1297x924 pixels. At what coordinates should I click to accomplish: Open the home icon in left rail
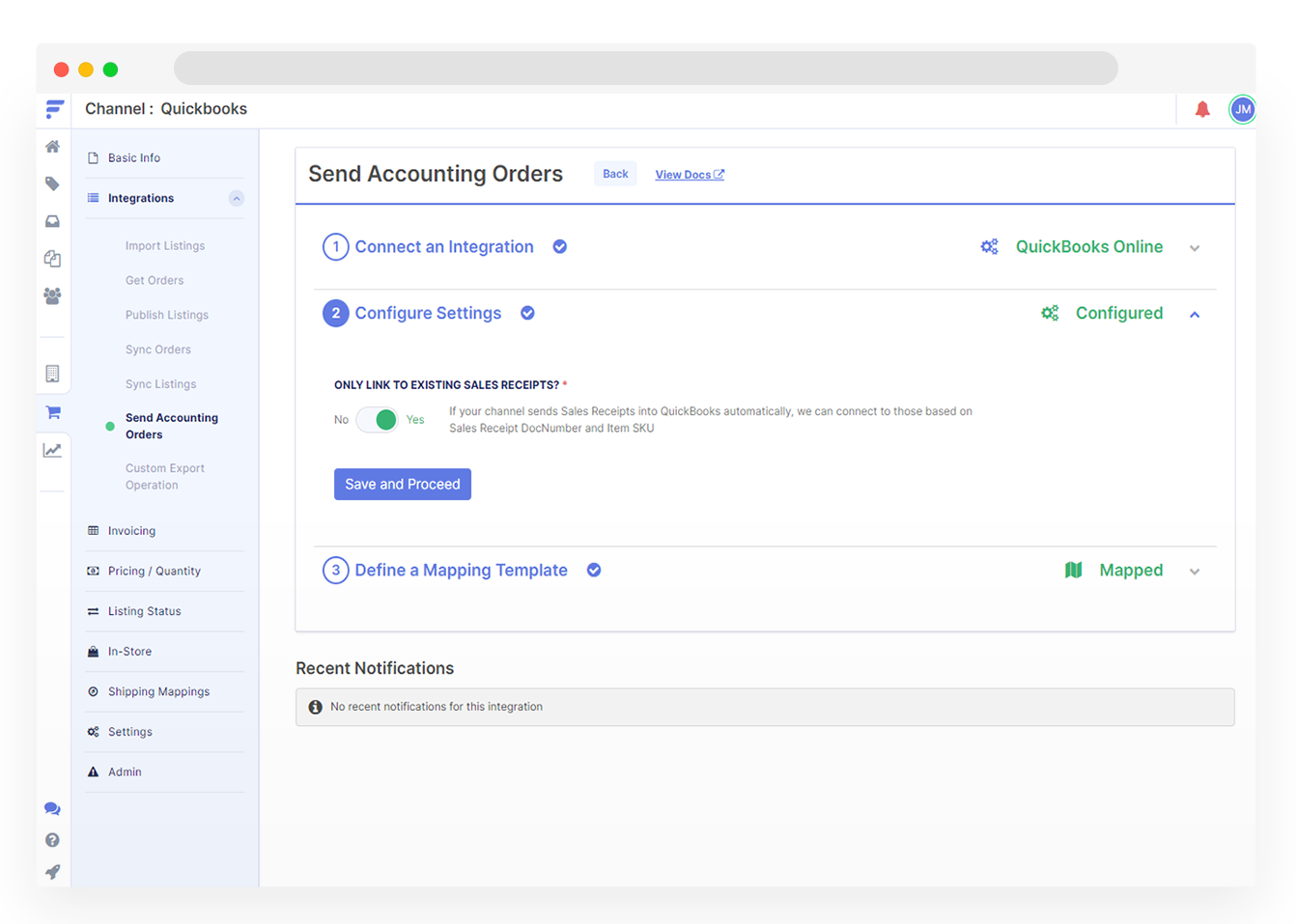52,147
